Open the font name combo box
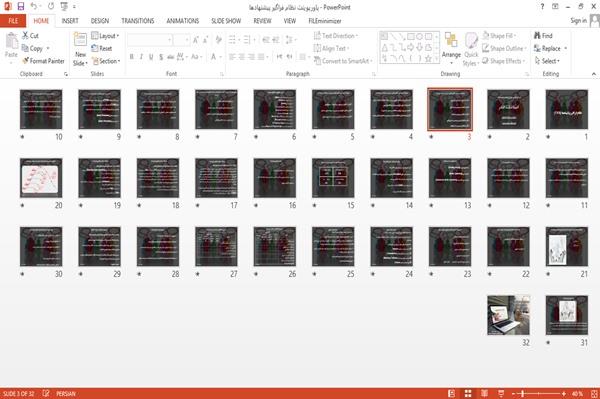600x399 pixels. pyautogui.click(x=150, y=40)
